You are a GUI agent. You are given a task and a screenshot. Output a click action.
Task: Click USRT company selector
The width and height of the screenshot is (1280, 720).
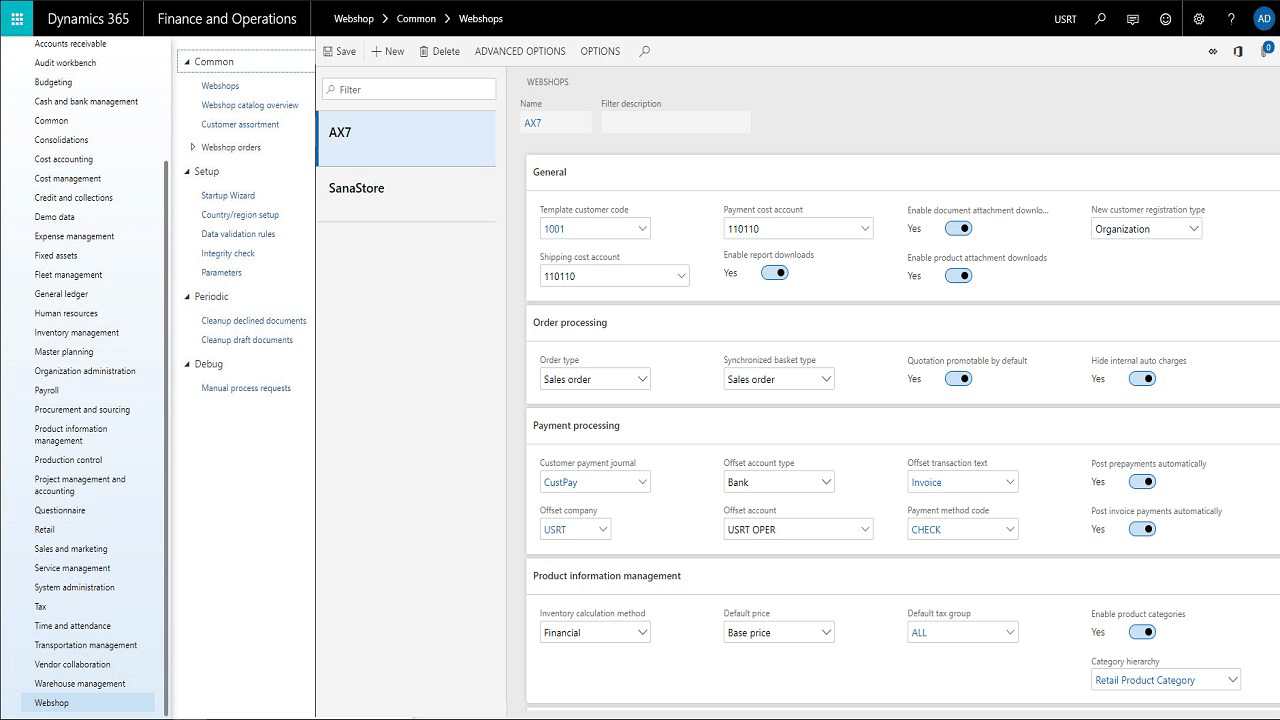(1065, 19)
